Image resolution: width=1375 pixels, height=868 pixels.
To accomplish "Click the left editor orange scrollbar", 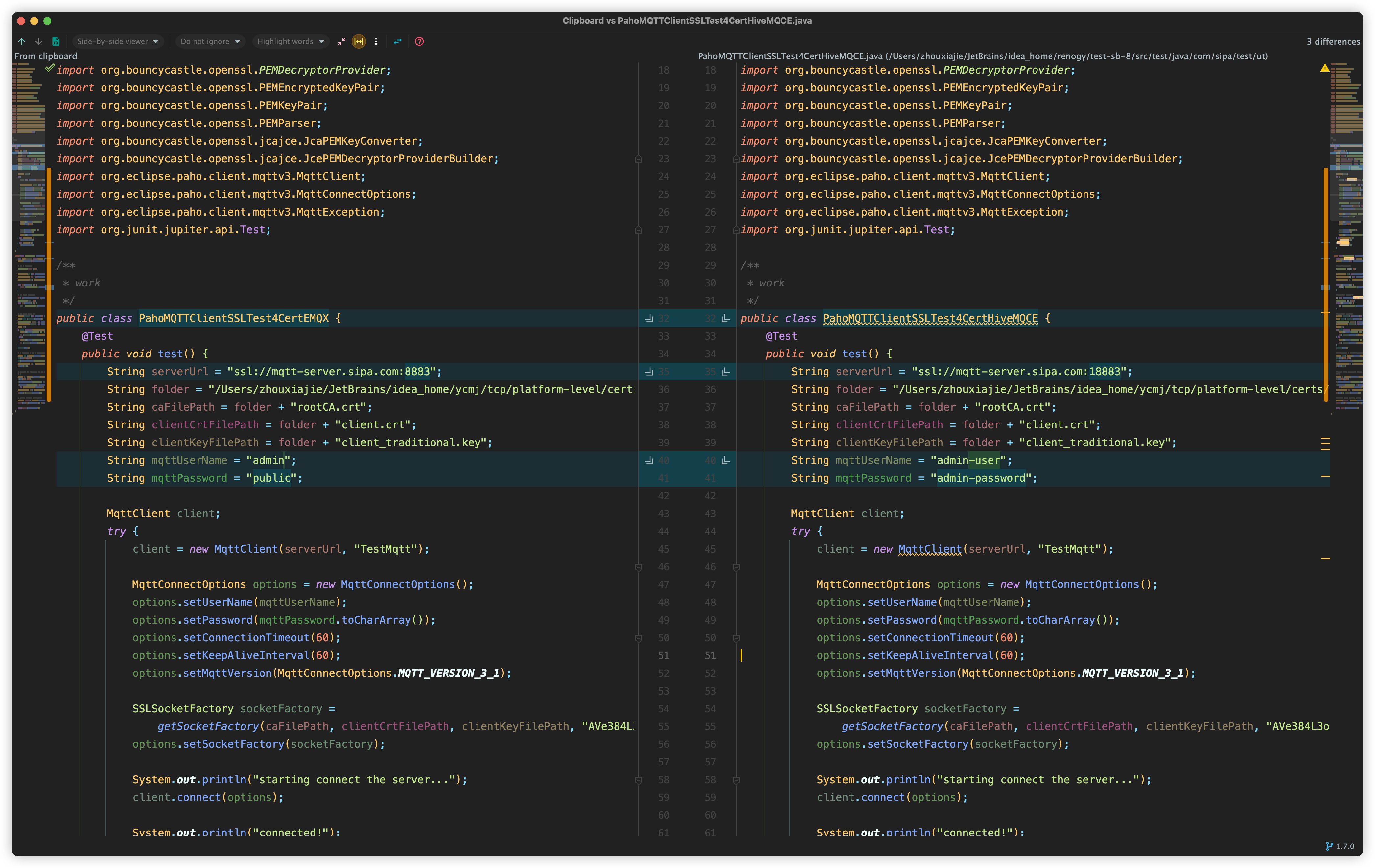I will [49, 286].
